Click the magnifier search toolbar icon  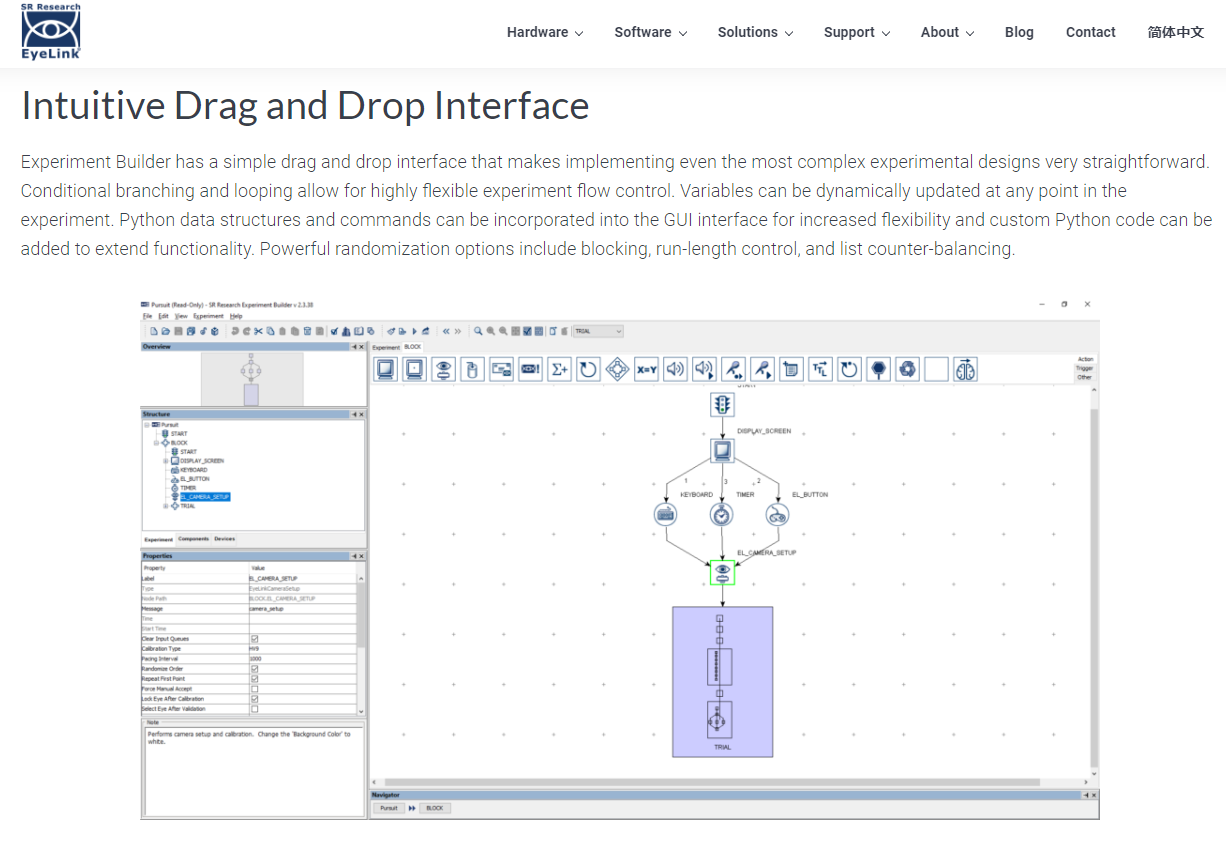click(x=479, y=331)
